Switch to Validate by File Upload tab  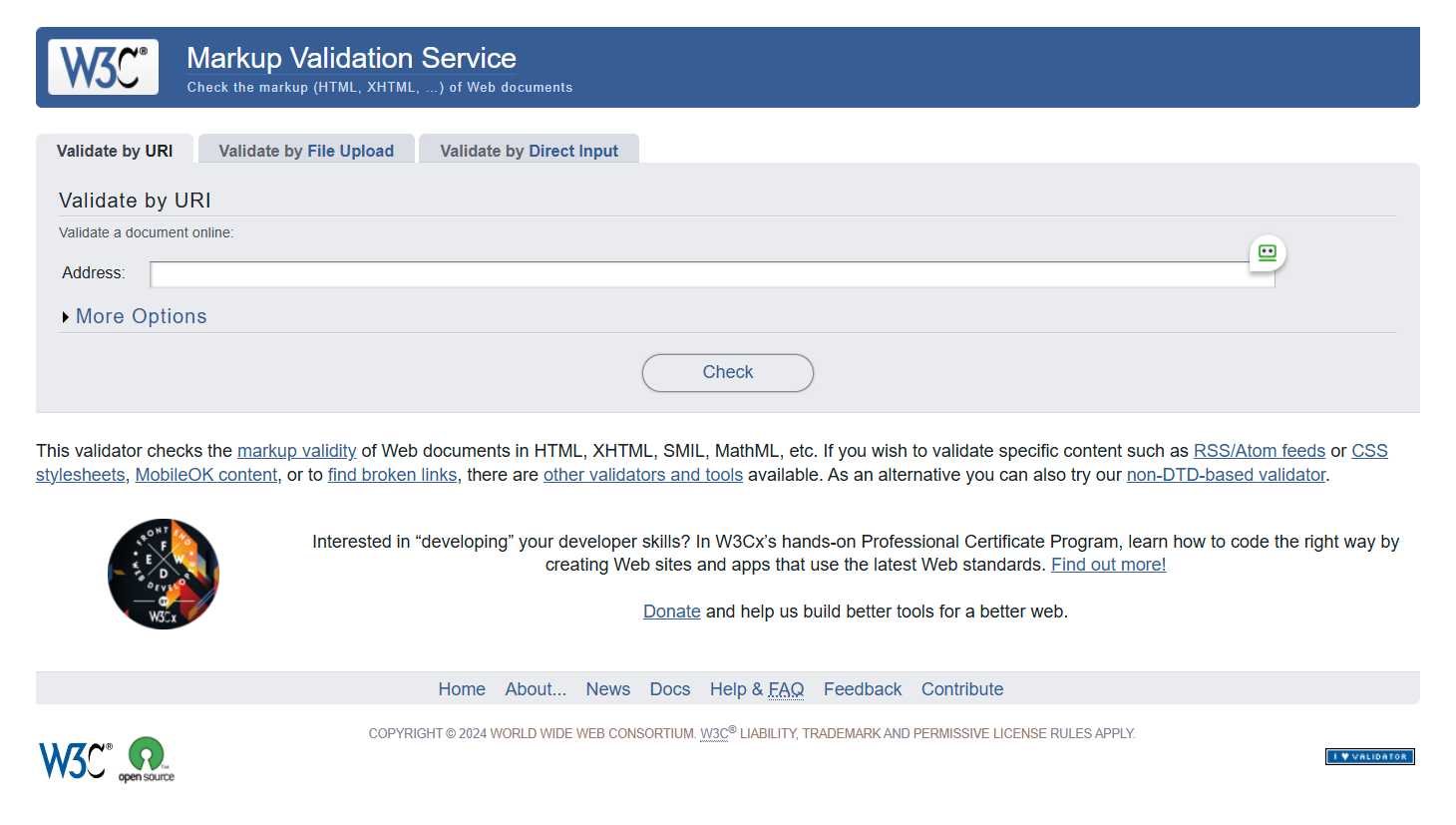pyautogui.click(x=306, y=151)
